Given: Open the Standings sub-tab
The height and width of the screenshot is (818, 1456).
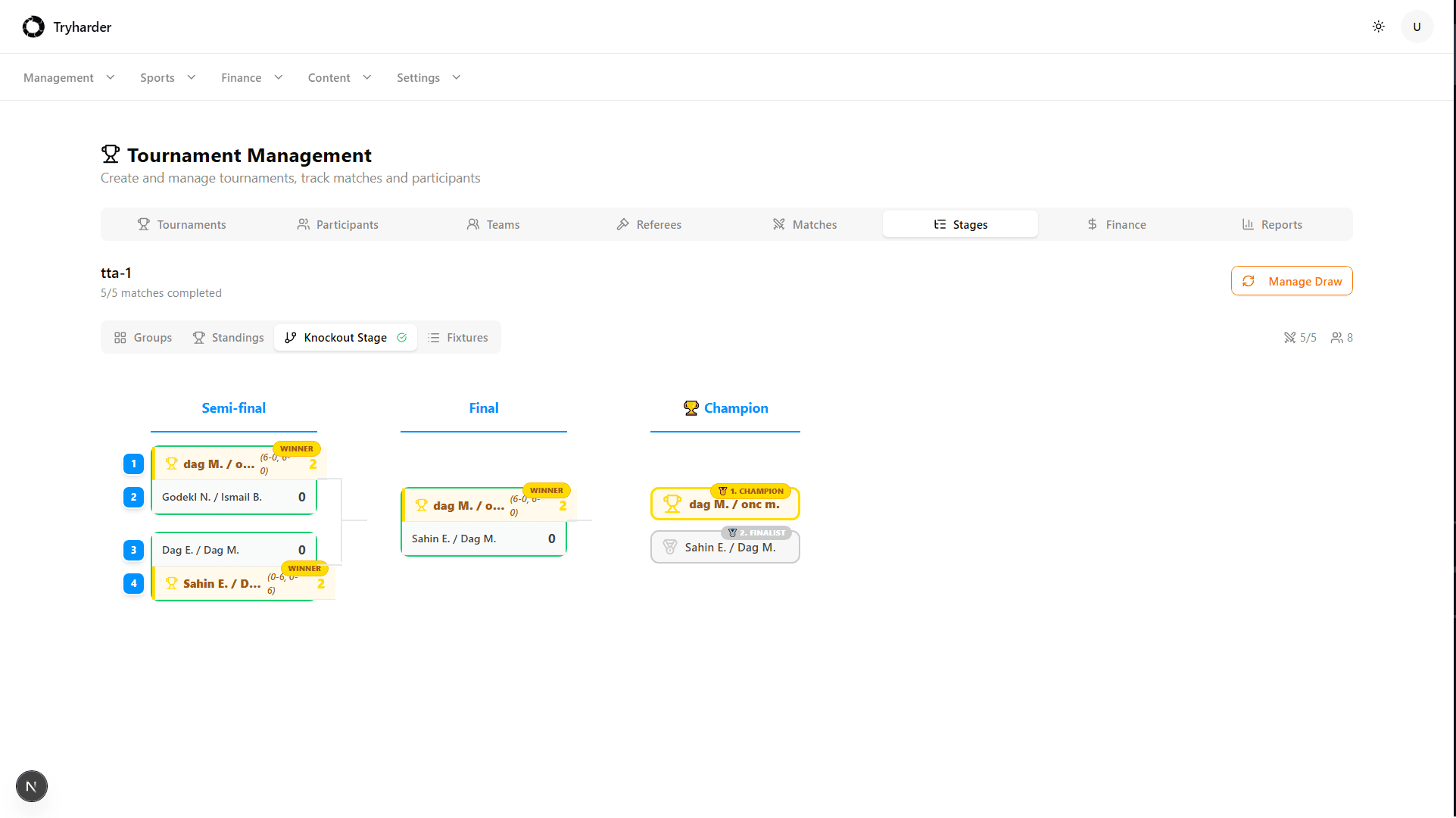Looking at the screenshot, I should click(x=228, y=338).
